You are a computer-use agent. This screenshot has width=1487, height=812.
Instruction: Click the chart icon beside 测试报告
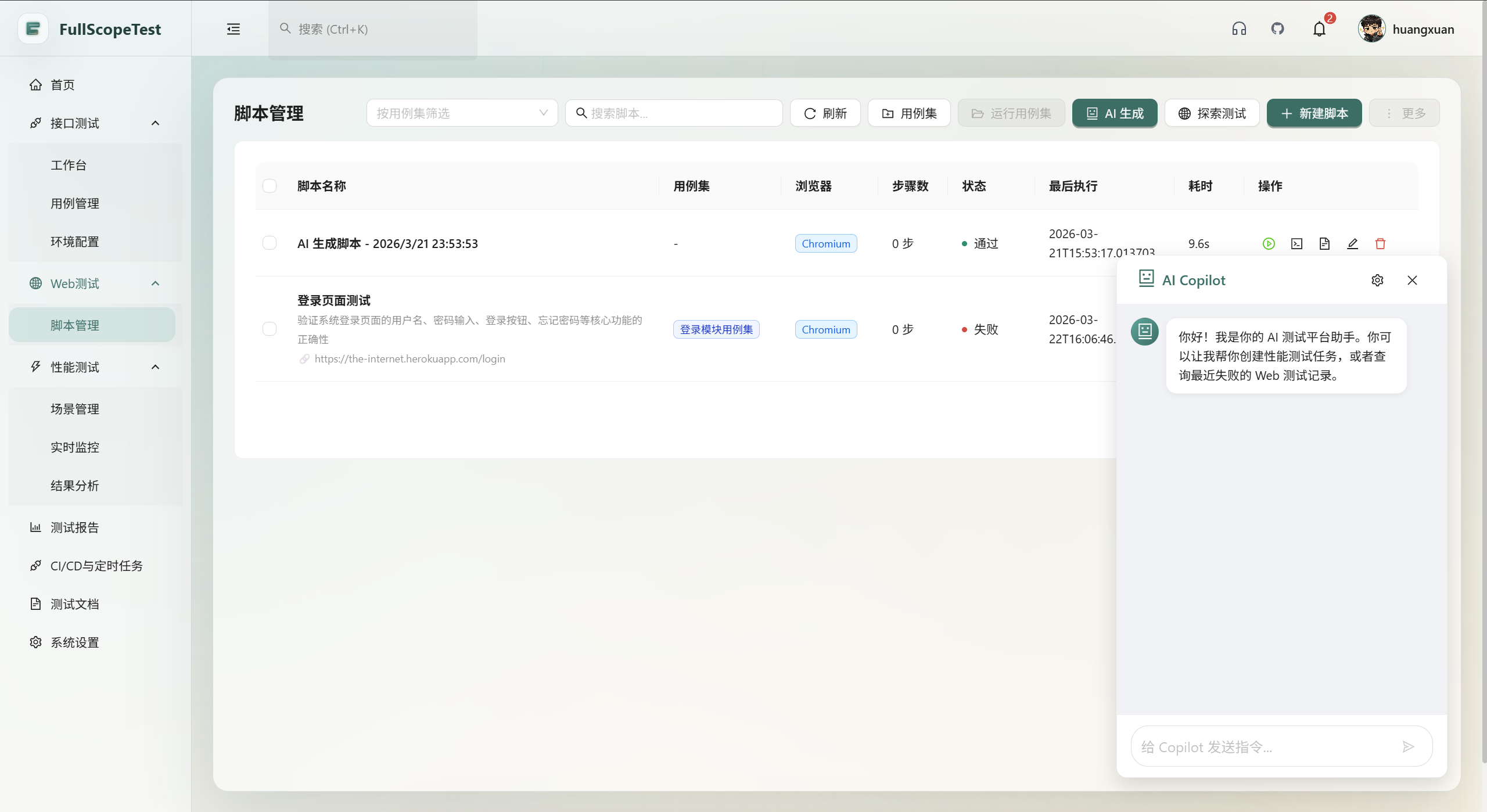[36, 527]
